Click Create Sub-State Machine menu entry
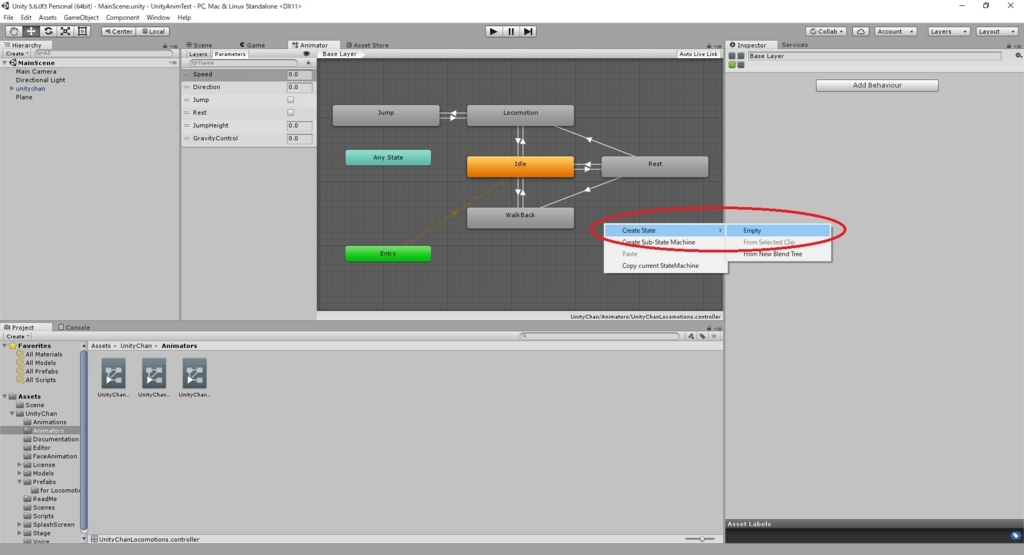 tap(665, 242)
